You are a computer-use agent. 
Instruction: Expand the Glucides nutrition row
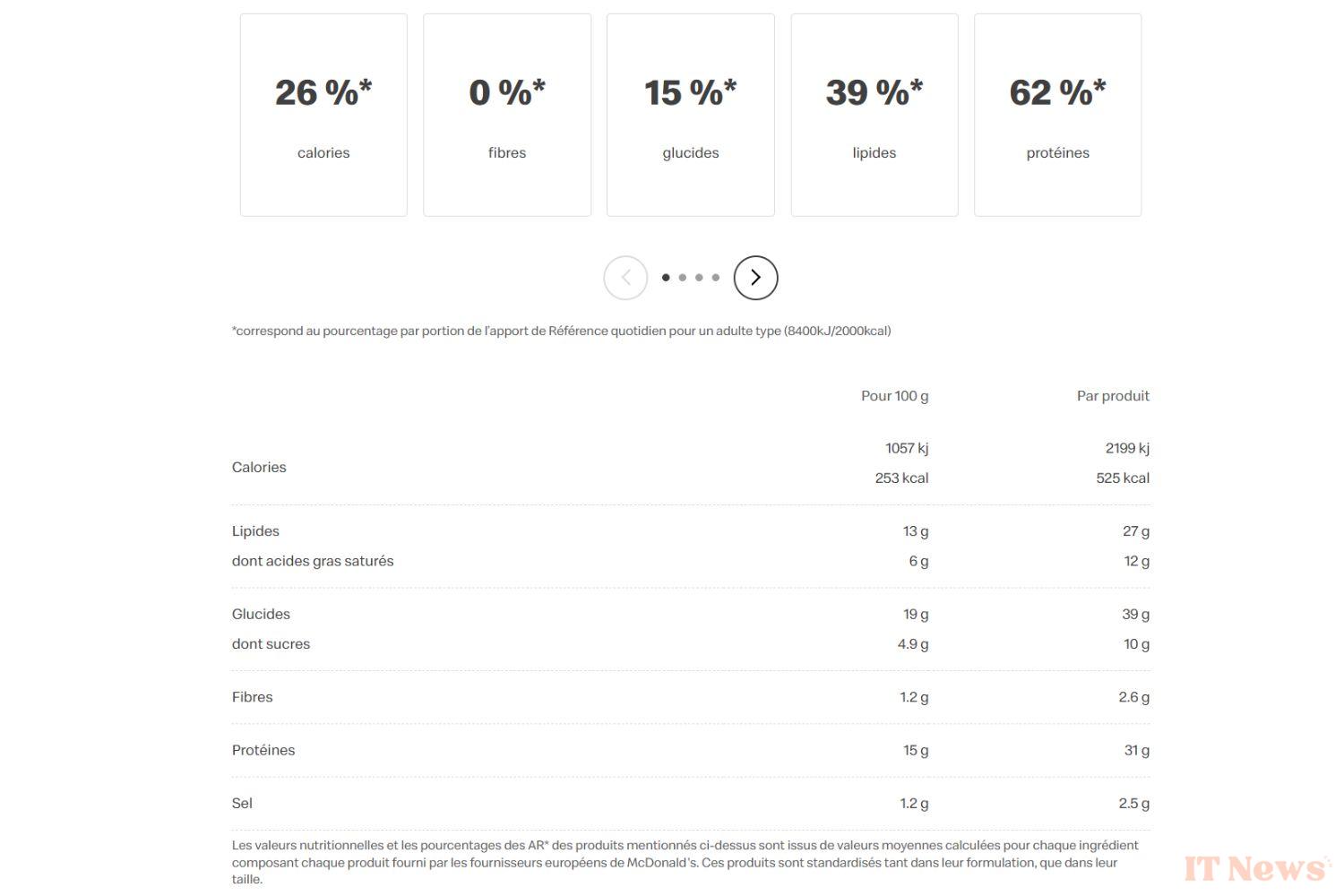click(261, 614)
